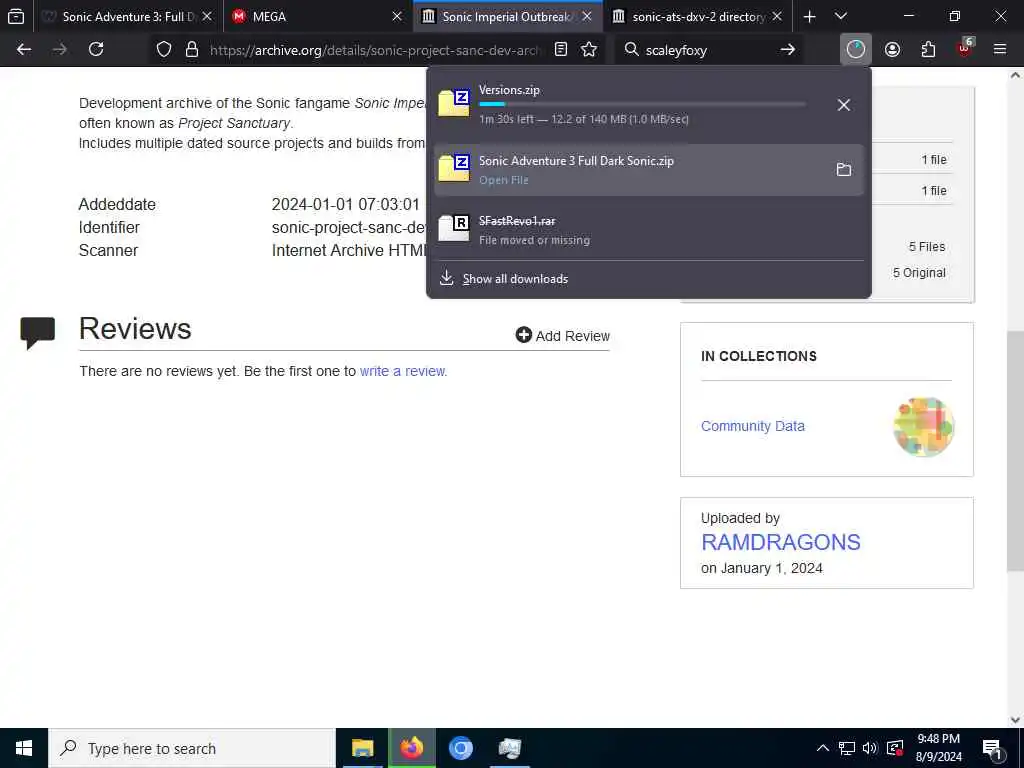Click the Reviews speech bubble icon
The height and width of the screenshot is (768, 1024).
37,332
